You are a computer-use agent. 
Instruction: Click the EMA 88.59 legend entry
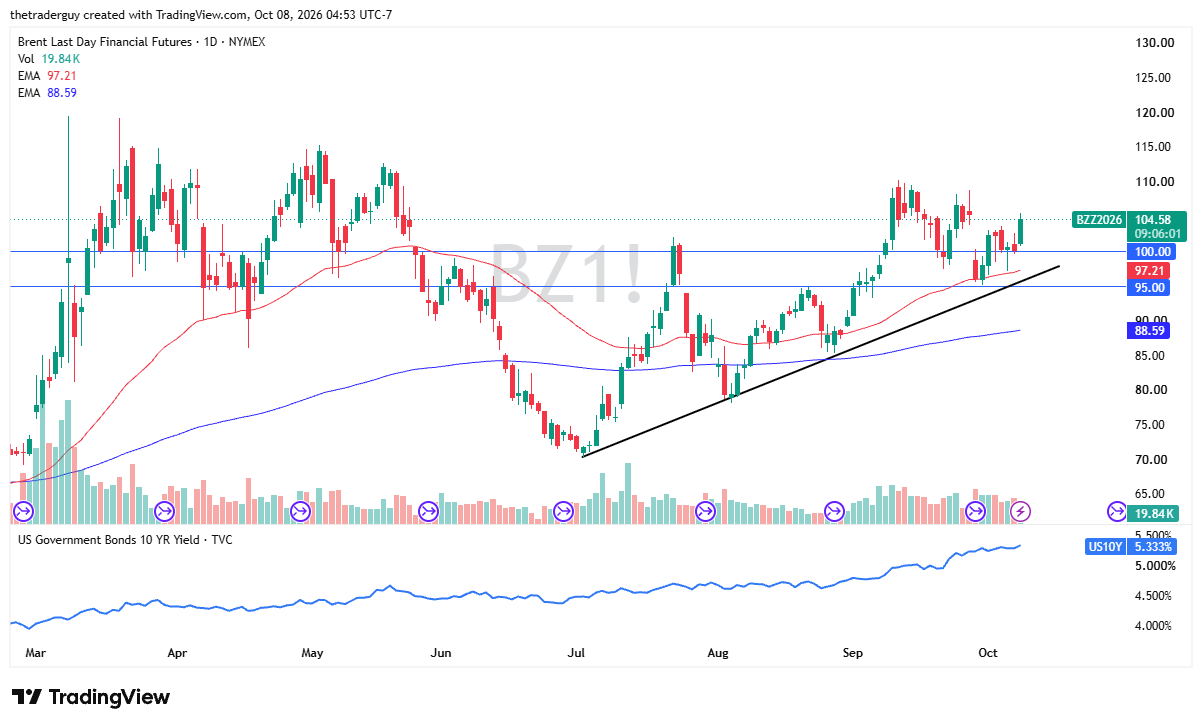click(x=48, y=93)
